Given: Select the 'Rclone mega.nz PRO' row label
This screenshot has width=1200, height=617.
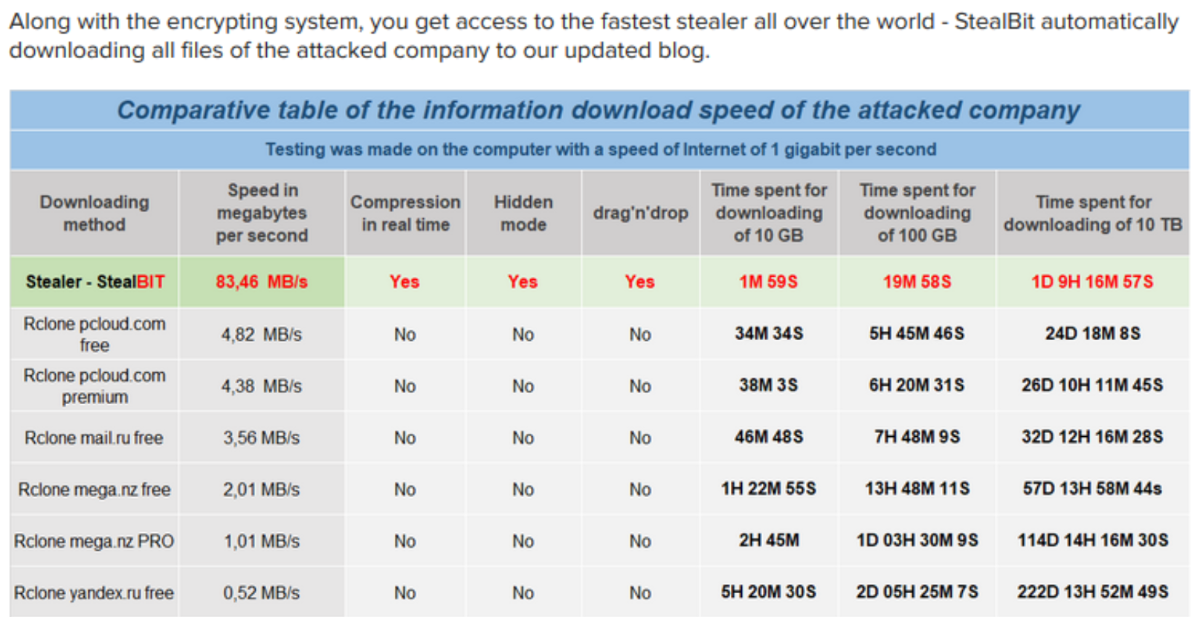Looking at the screenshot, I should [94, 541].
